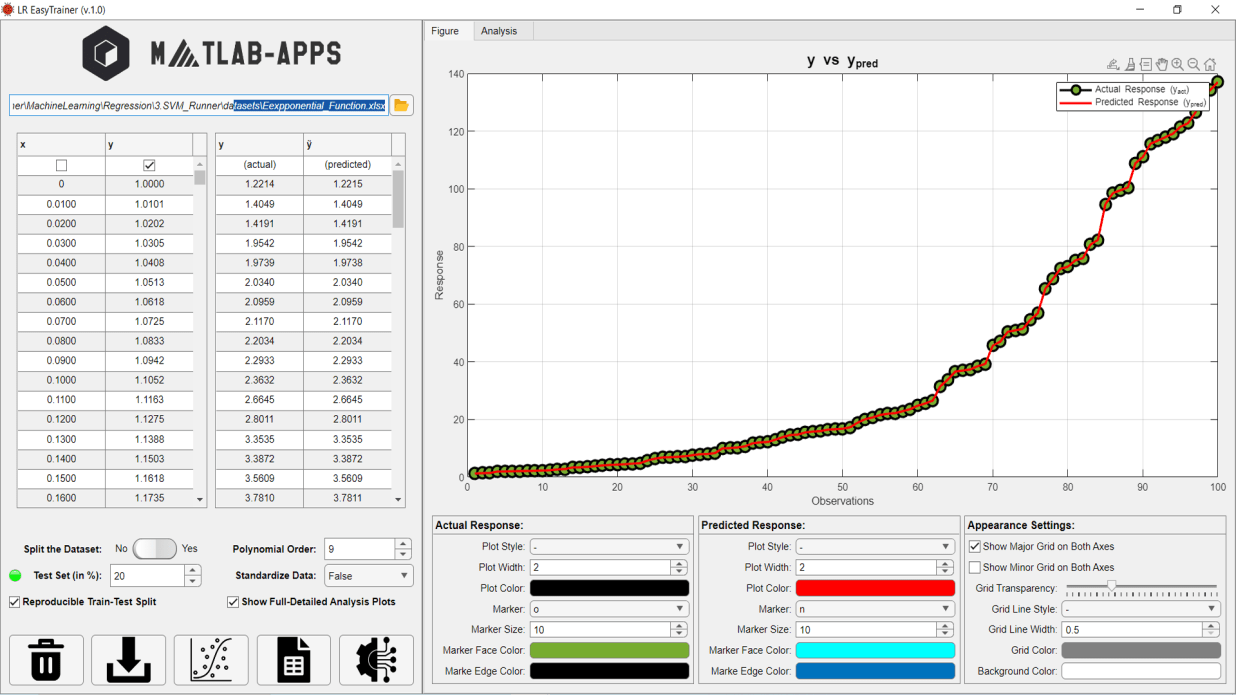Enable Show Minor Grid on Both Axes
Screen dimensions: 1236x695
pos(975,567)
